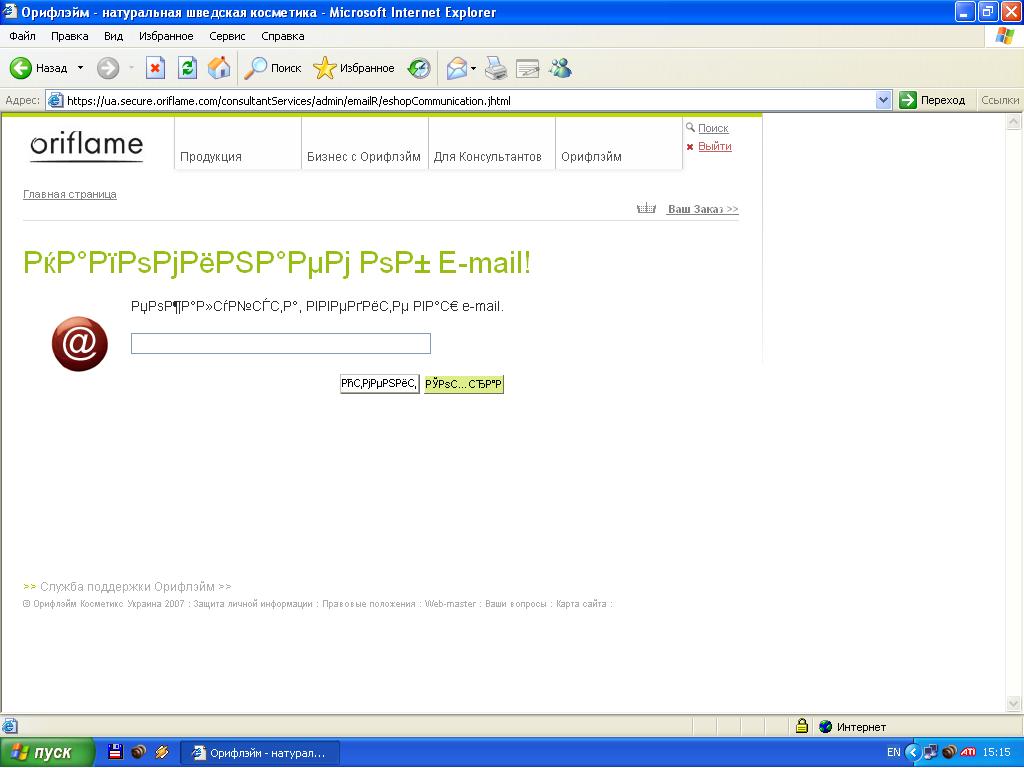Click the Выйти logout link
1024x768 pixels.
714,146
